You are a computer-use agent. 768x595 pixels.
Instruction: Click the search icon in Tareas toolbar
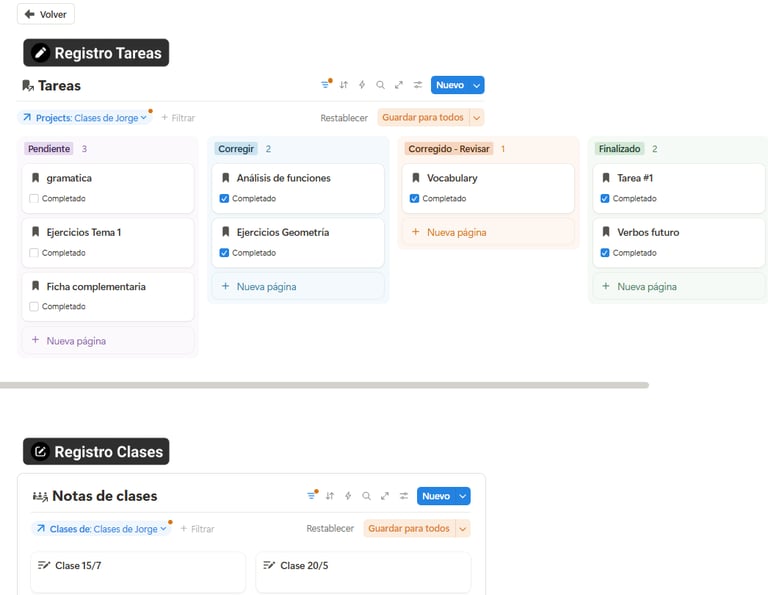(380, 85)
